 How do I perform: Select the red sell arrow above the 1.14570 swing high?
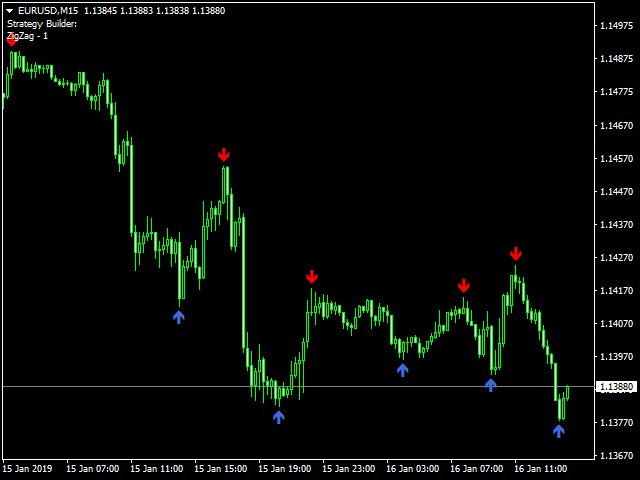(224, 155)
